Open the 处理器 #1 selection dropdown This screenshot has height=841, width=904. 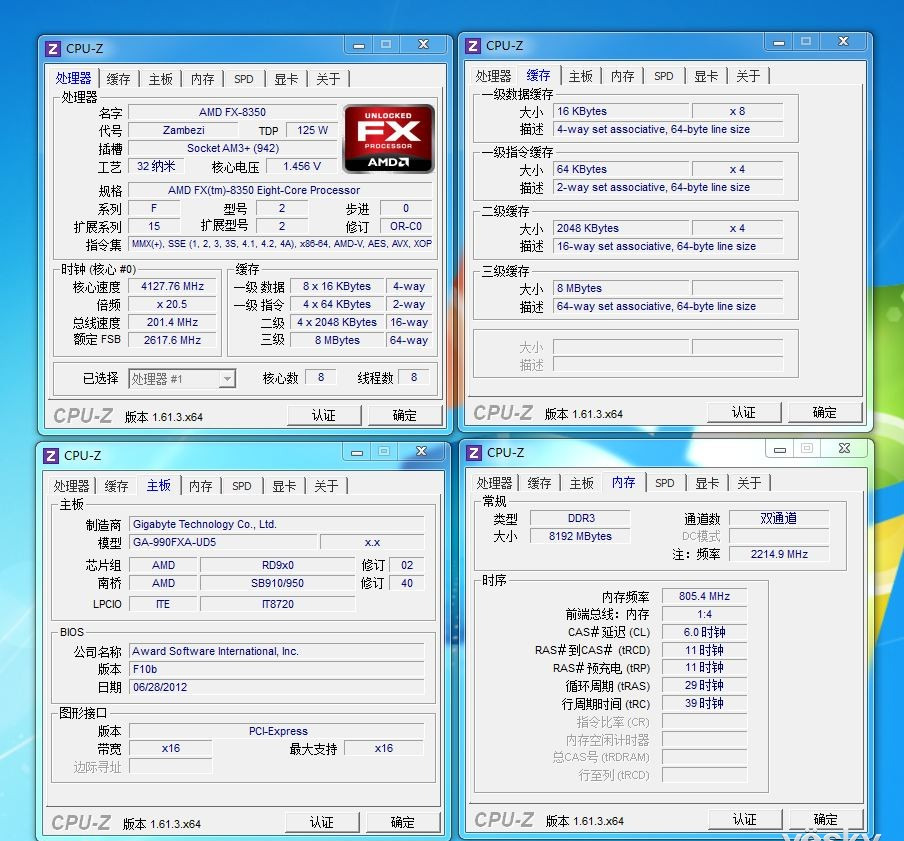coord(228,378)
